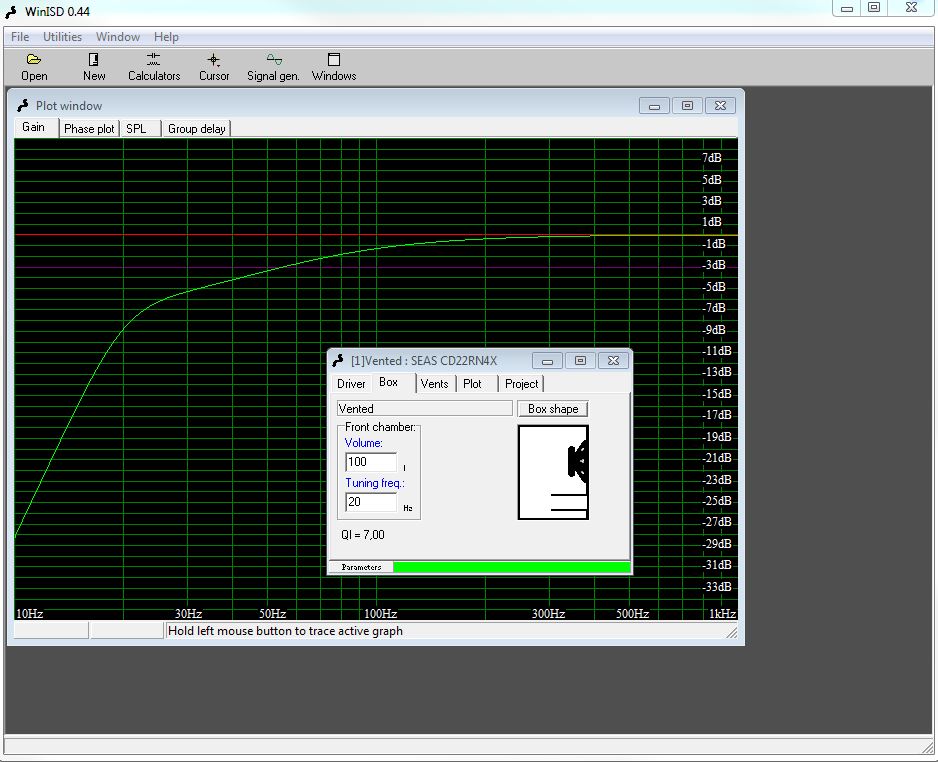Close the Plot window
This screenshot has height=762, width=938.
[x=720, y=106]
